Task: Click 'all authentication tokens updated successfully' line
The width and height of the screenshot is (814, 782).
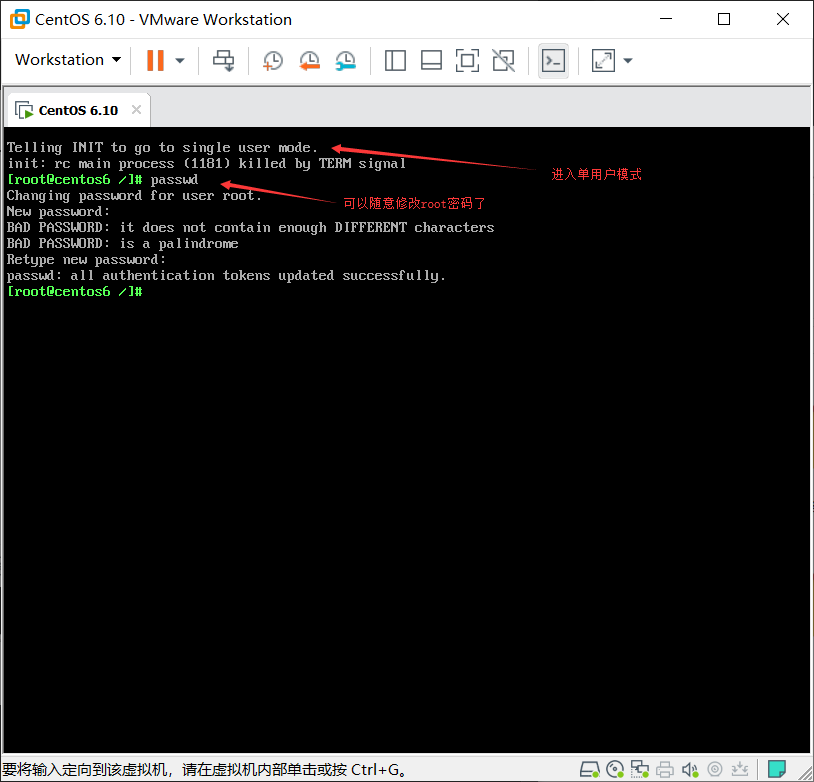Action: point(258,276)
